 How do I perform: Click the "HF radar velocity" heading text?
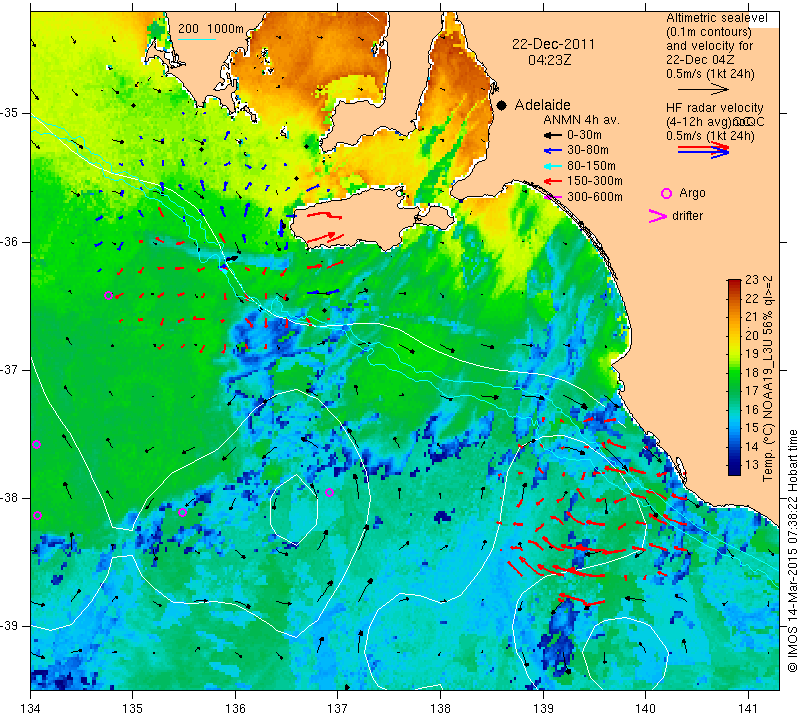(x=714, y=108)
